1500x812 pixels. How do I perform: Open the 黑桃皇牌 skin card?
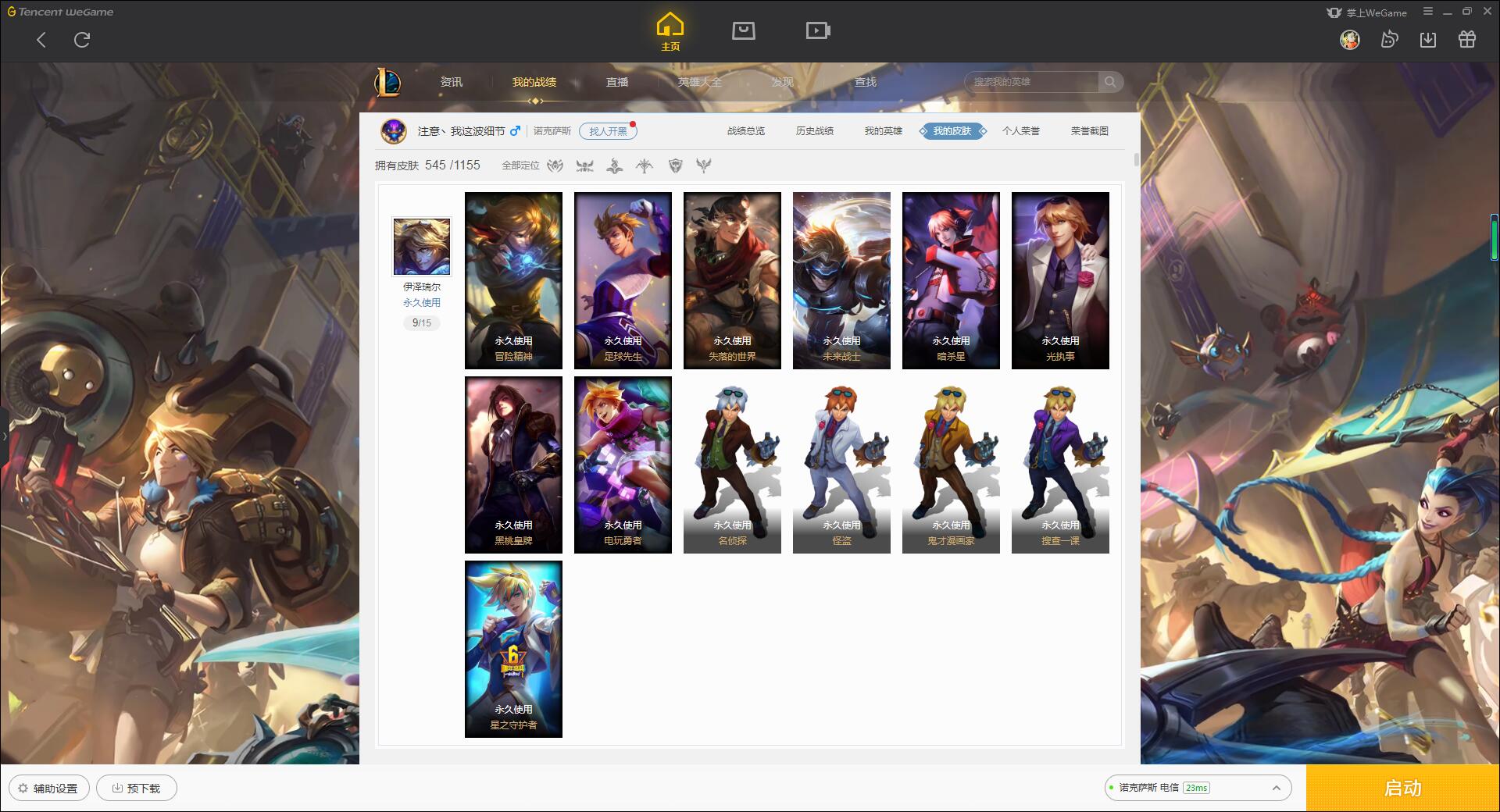[x=513, y=465]
